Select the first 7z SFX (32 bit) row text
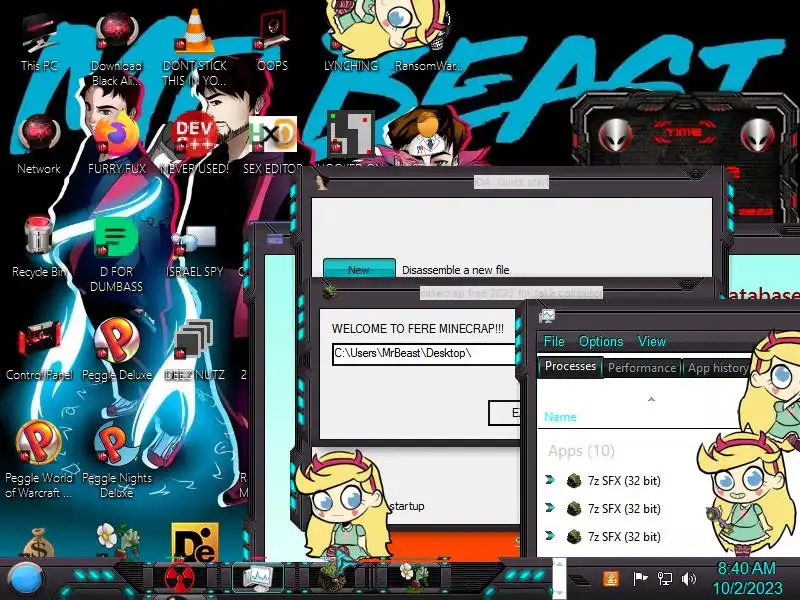 click(624, 481)
